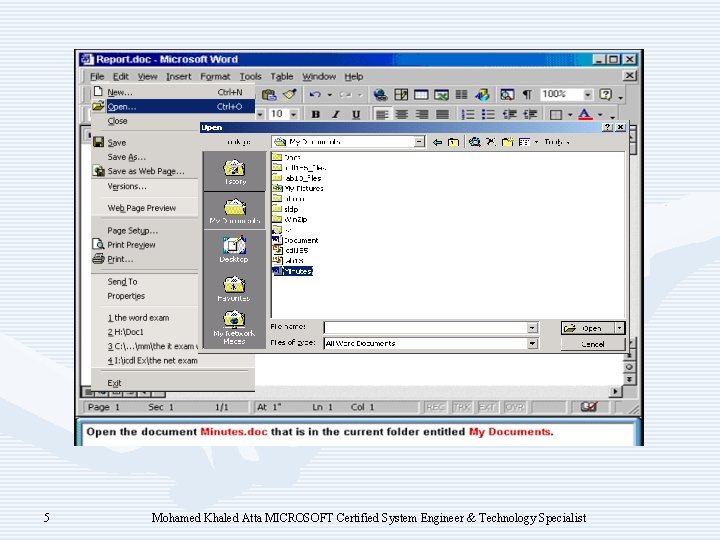720x540 pixels.
Task: Expand the Undo history dropdown arrow
Action: [x=329, y=95]
